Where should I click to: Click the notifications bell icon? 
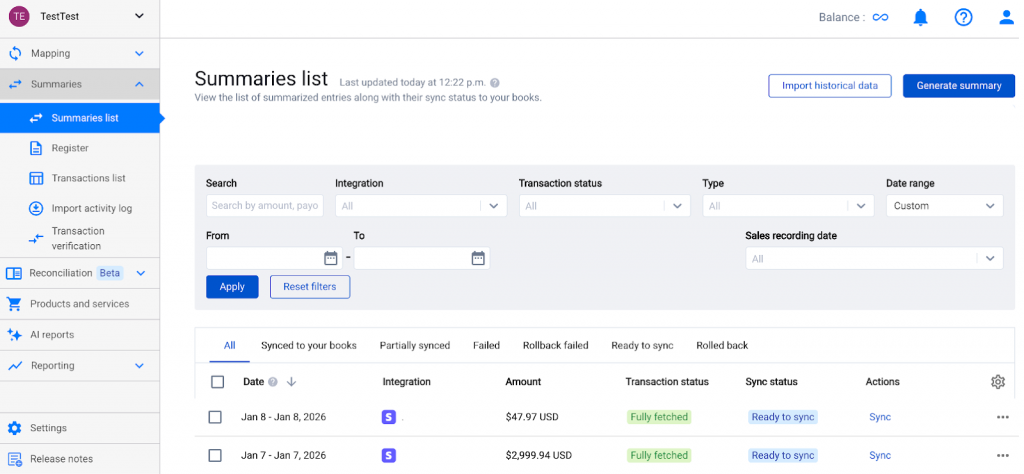point(921,17)
